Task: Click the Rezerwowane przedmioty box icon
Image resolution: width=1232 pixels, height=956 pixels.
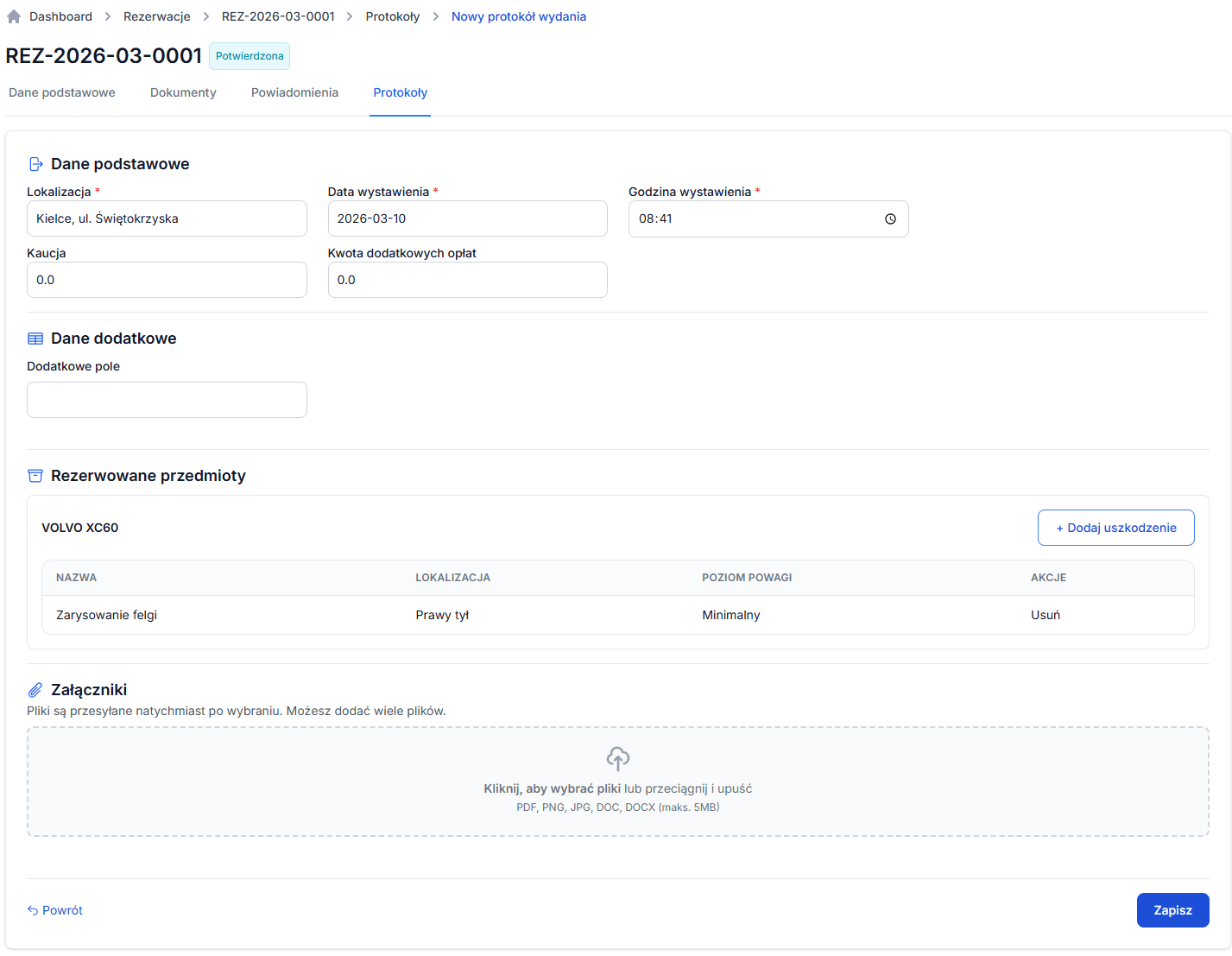Action: [35, 476]
